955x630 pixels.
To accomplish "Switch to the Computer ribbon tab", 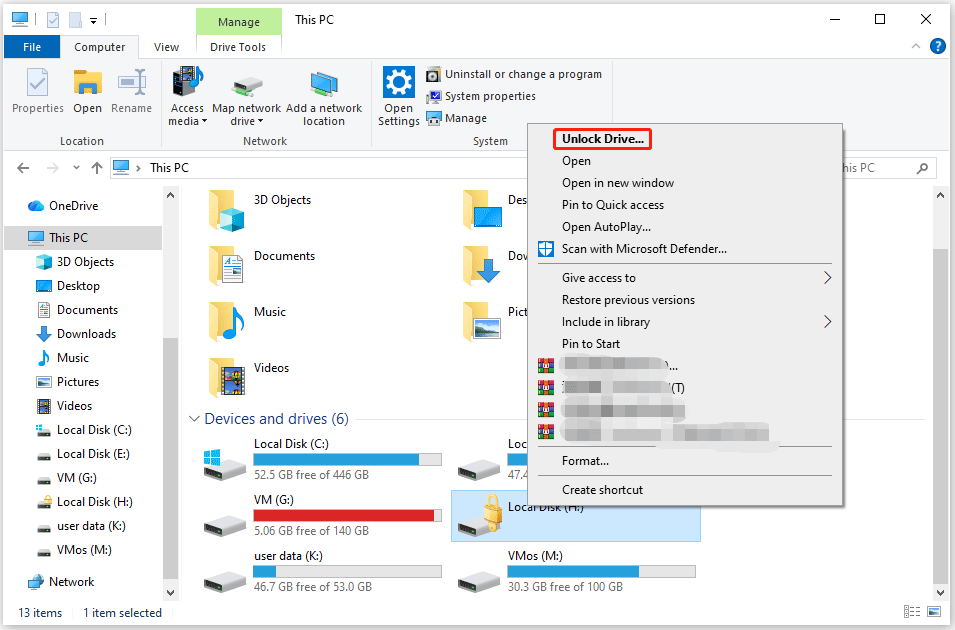I will point(99,47).
